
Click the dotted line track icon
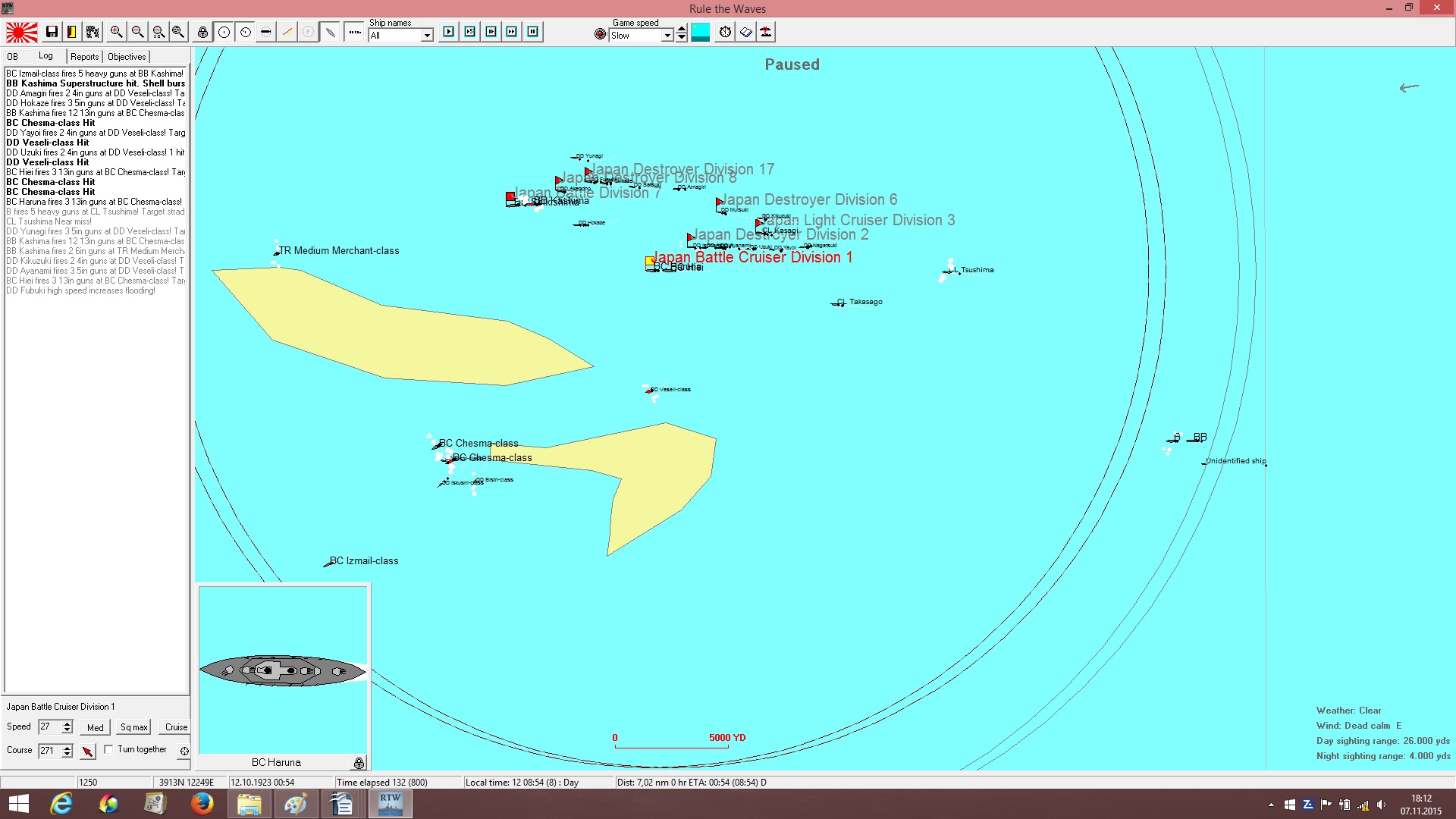tap(354, 32)
